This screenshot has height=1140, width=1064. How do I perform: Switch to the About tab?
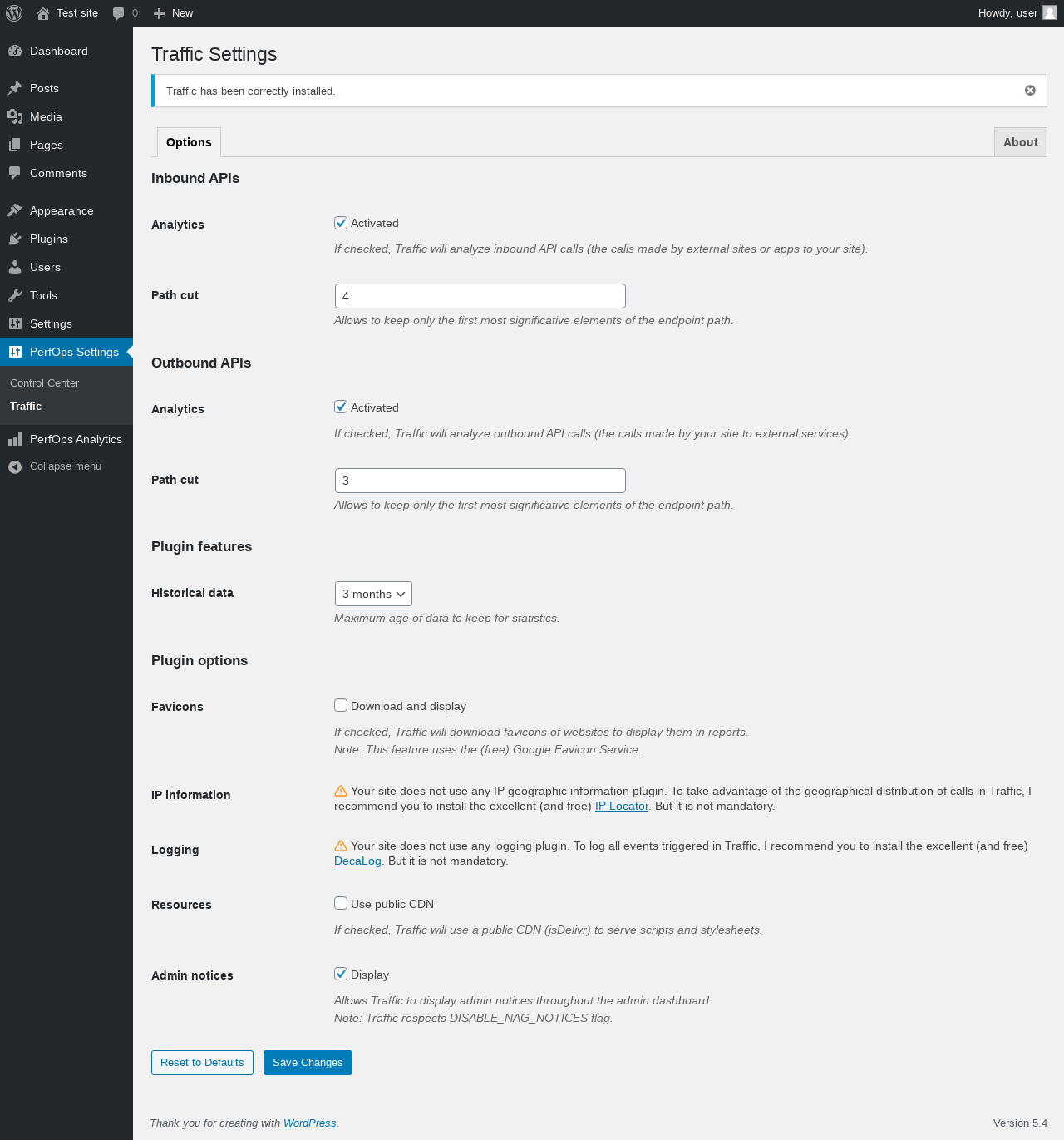point(1020,142)
